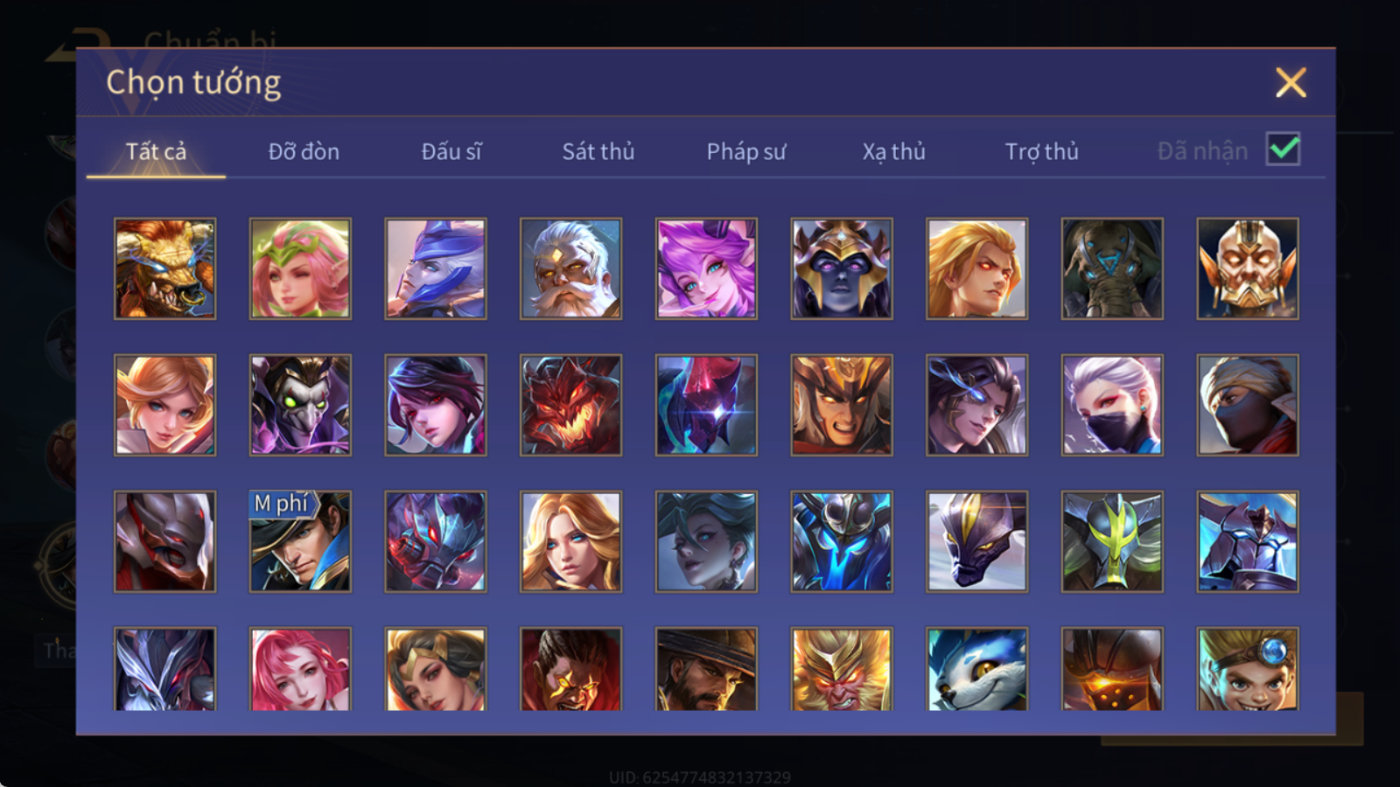
Task: Choose the red demon face hero
Action: point(571,405)
